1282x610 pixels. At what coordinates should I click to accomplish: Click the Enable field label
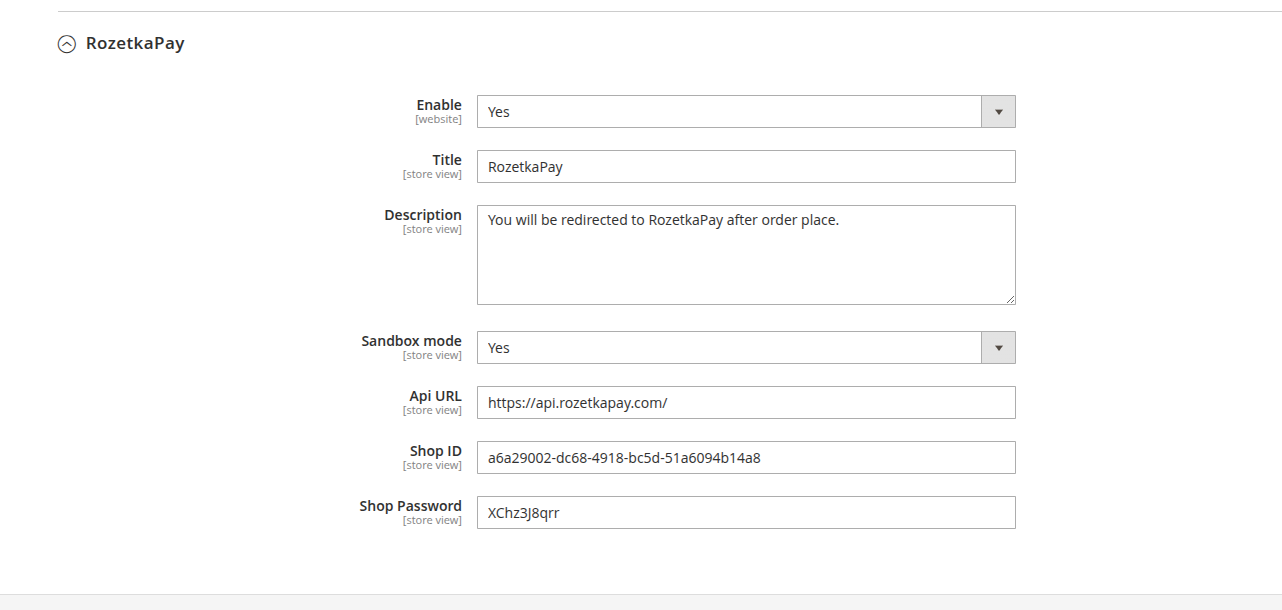[x=439, y=105]
